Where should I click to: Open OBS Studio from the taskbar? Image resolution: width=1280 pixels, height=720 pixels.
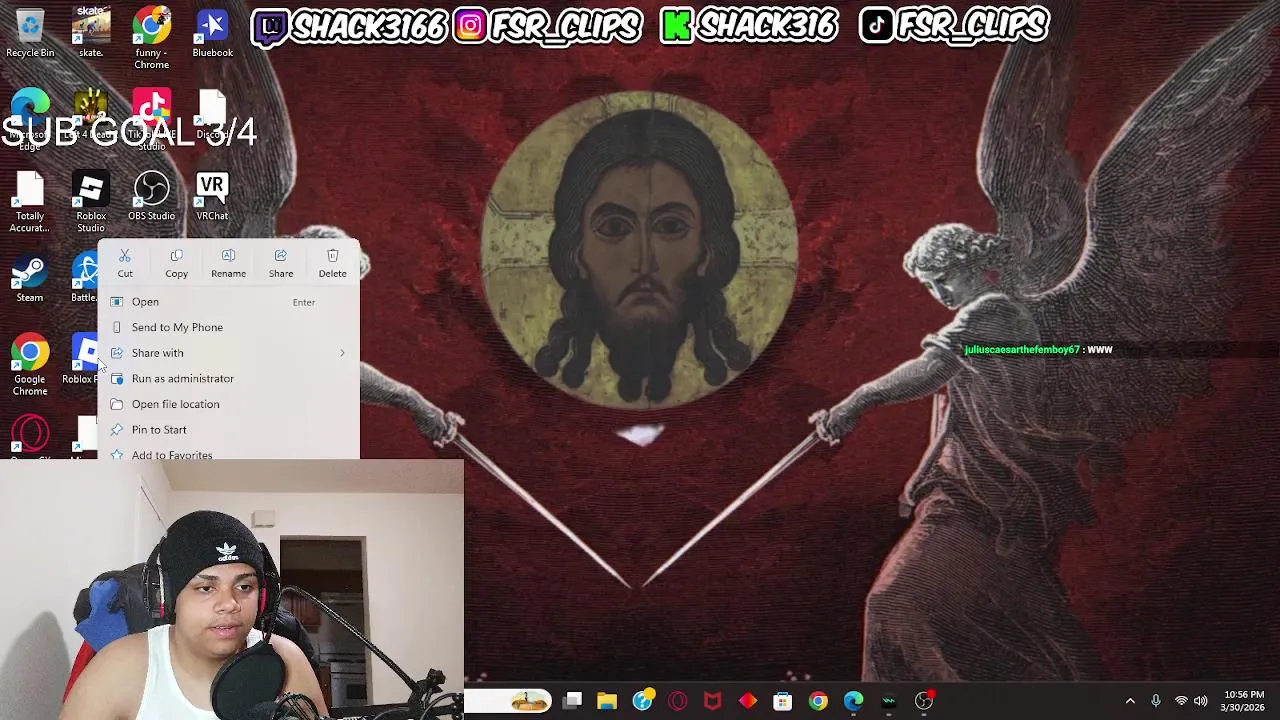pyautogui.click(x=924, y=701)
